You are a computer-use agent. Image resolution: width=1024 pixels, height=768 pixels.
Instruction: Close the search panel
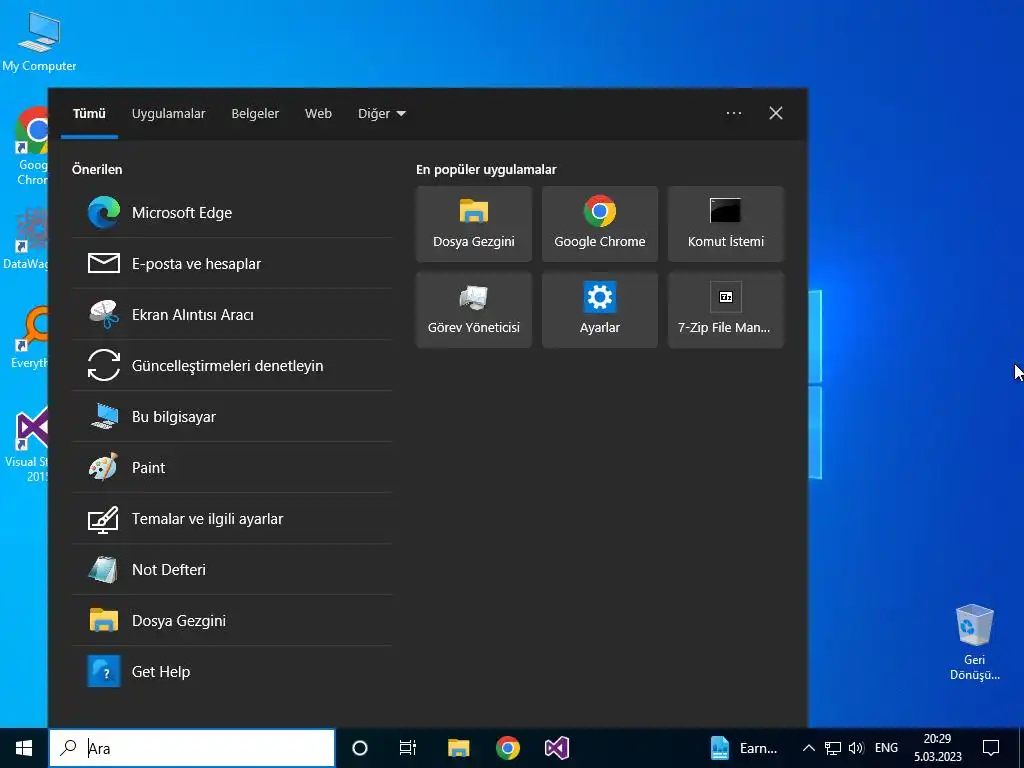tap(775, 114)
